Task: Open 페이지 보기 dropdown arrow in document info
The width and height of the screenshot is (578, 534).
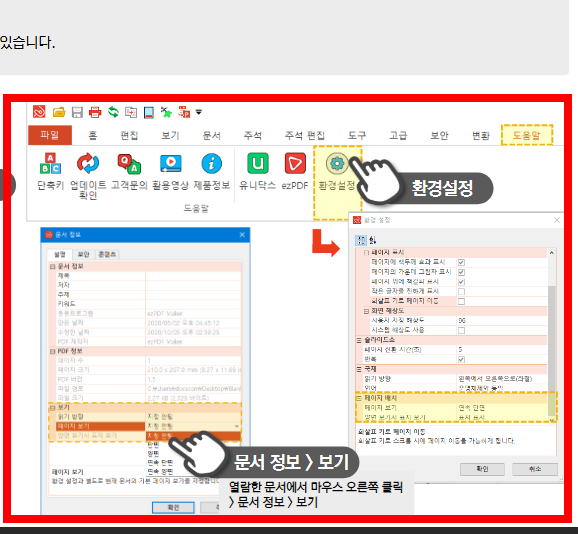Action: coord(237,426)
